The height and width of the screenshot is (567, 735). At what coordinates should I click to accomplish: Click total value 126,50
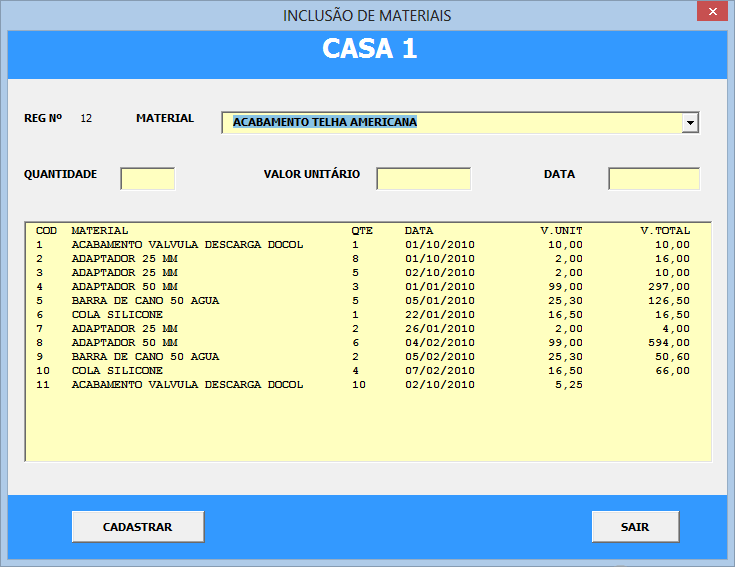(669, 301)
